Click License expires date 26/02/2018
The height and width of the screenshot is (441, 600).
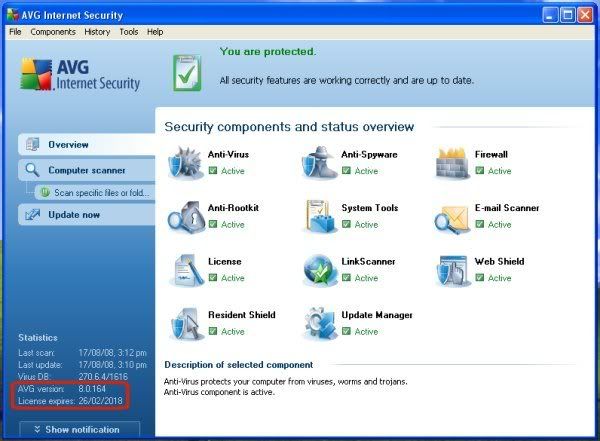pos(101,401)
